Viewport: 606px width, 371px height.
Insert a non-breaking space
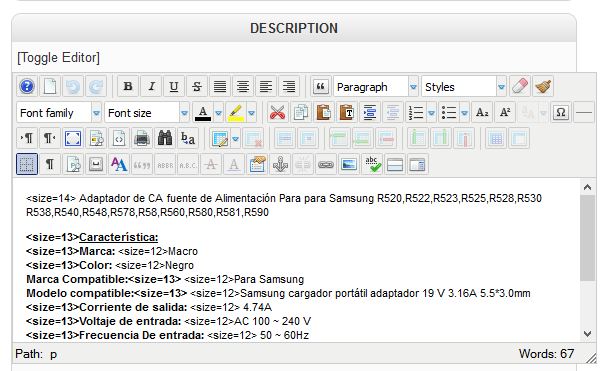click(x=96, y=164)
